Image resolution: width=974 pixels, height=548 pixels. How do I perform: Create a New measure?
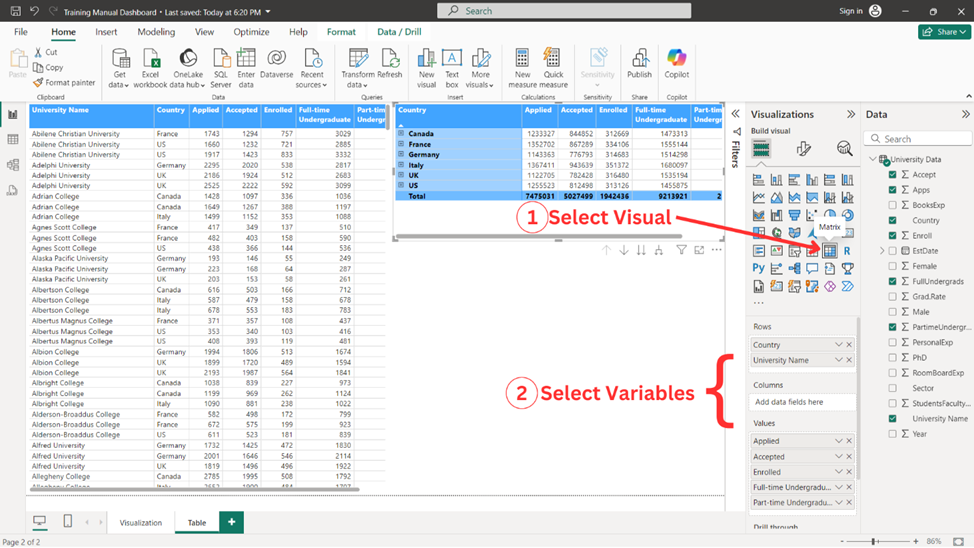[522, 68]
